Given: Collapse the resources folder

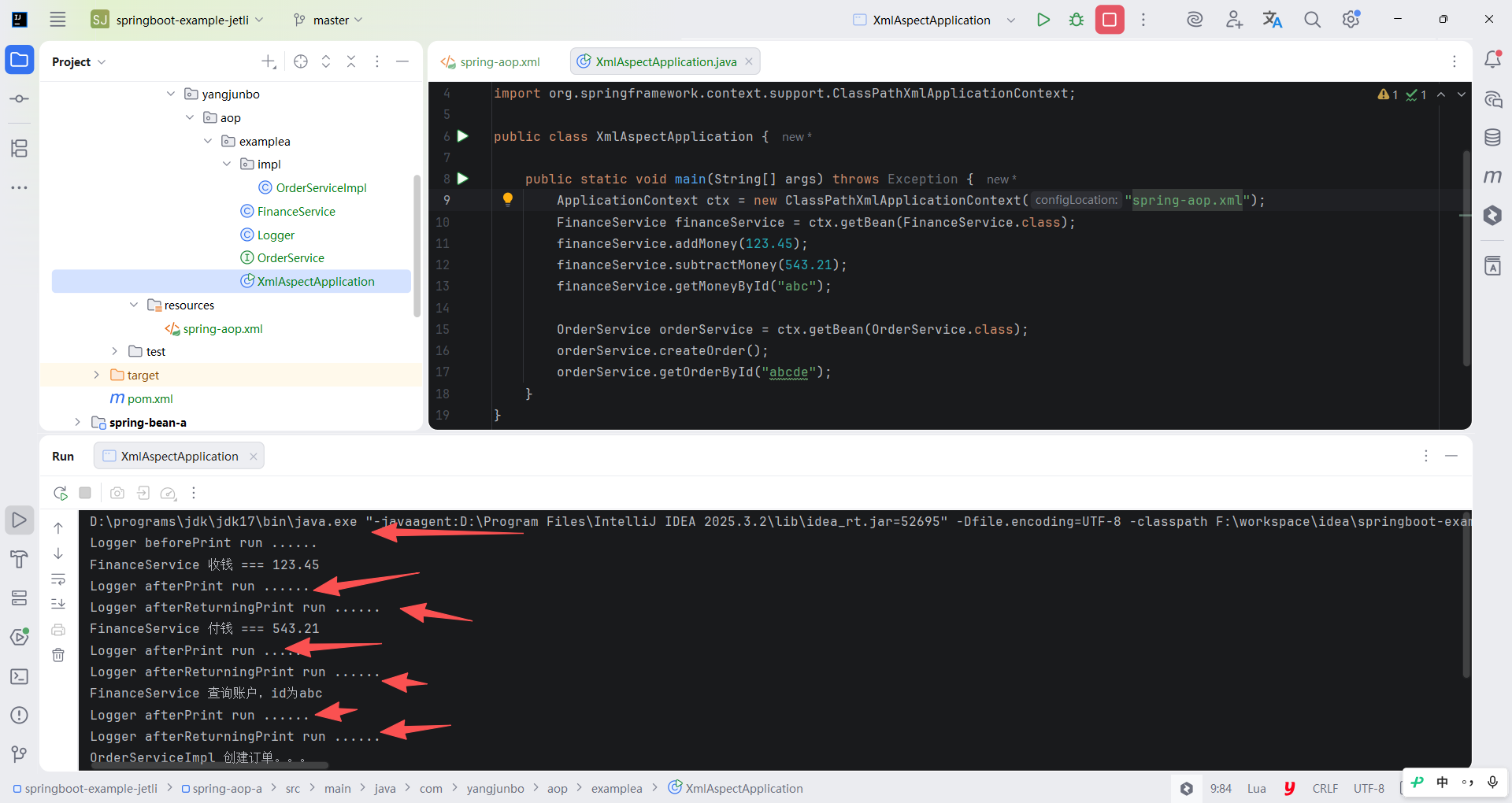Looking at the screenshot, I should click(134, 305).
